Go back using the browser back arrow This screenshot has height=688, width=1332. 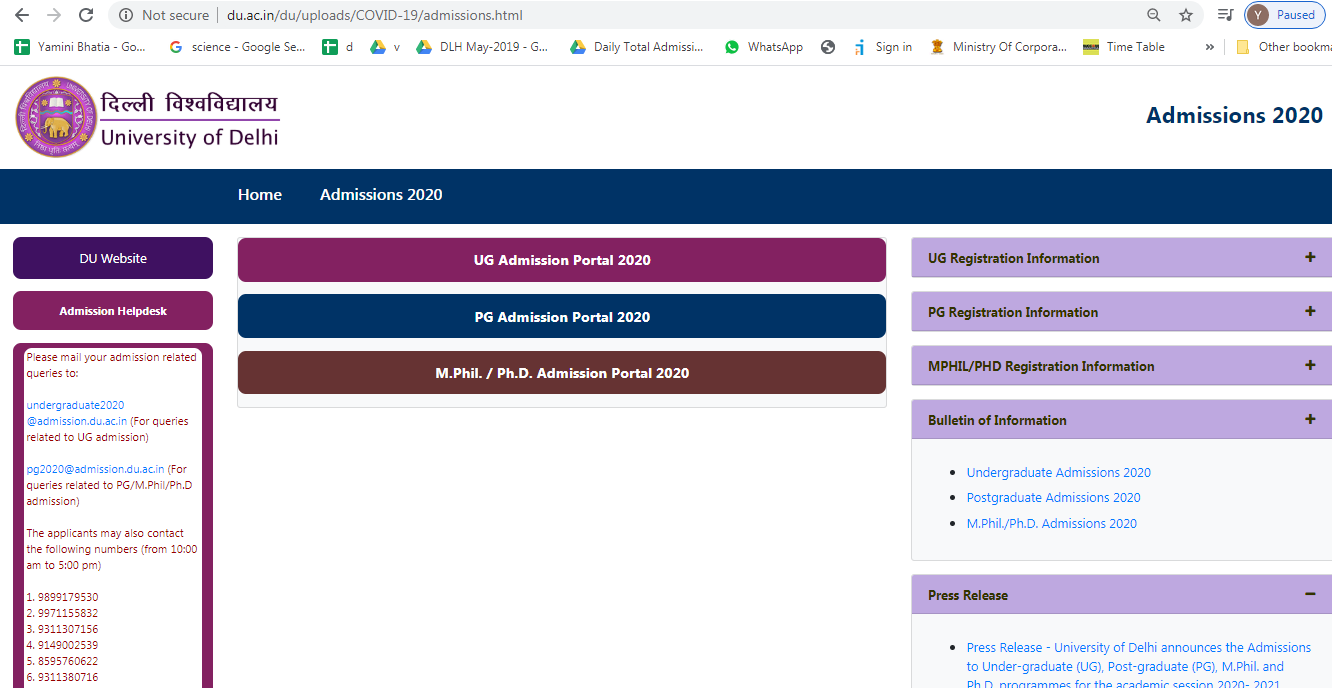click(22, 15)
